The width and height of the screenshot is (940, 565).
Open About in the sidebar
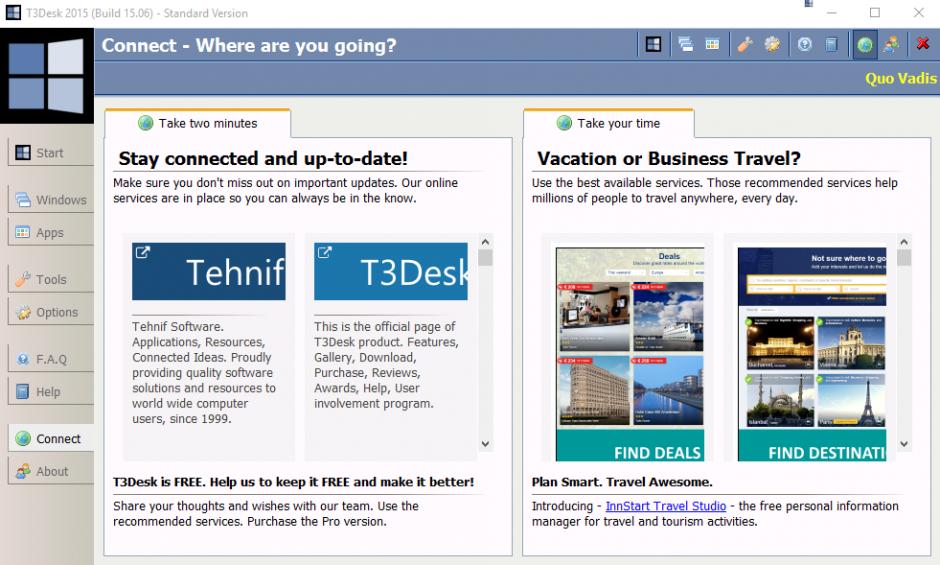(52, 472)
